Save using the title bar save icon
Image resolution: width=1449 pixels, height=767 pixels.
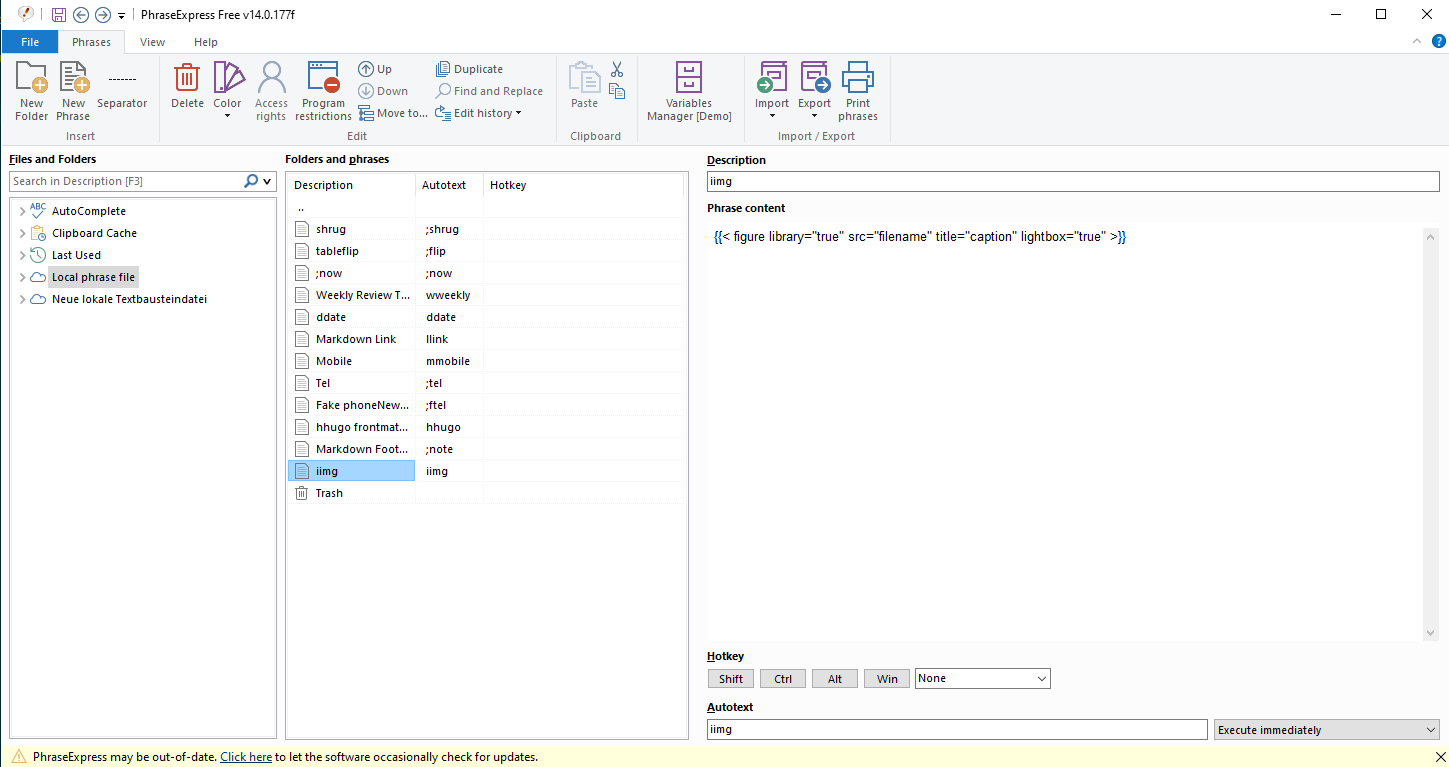click(x=59, y=14)
